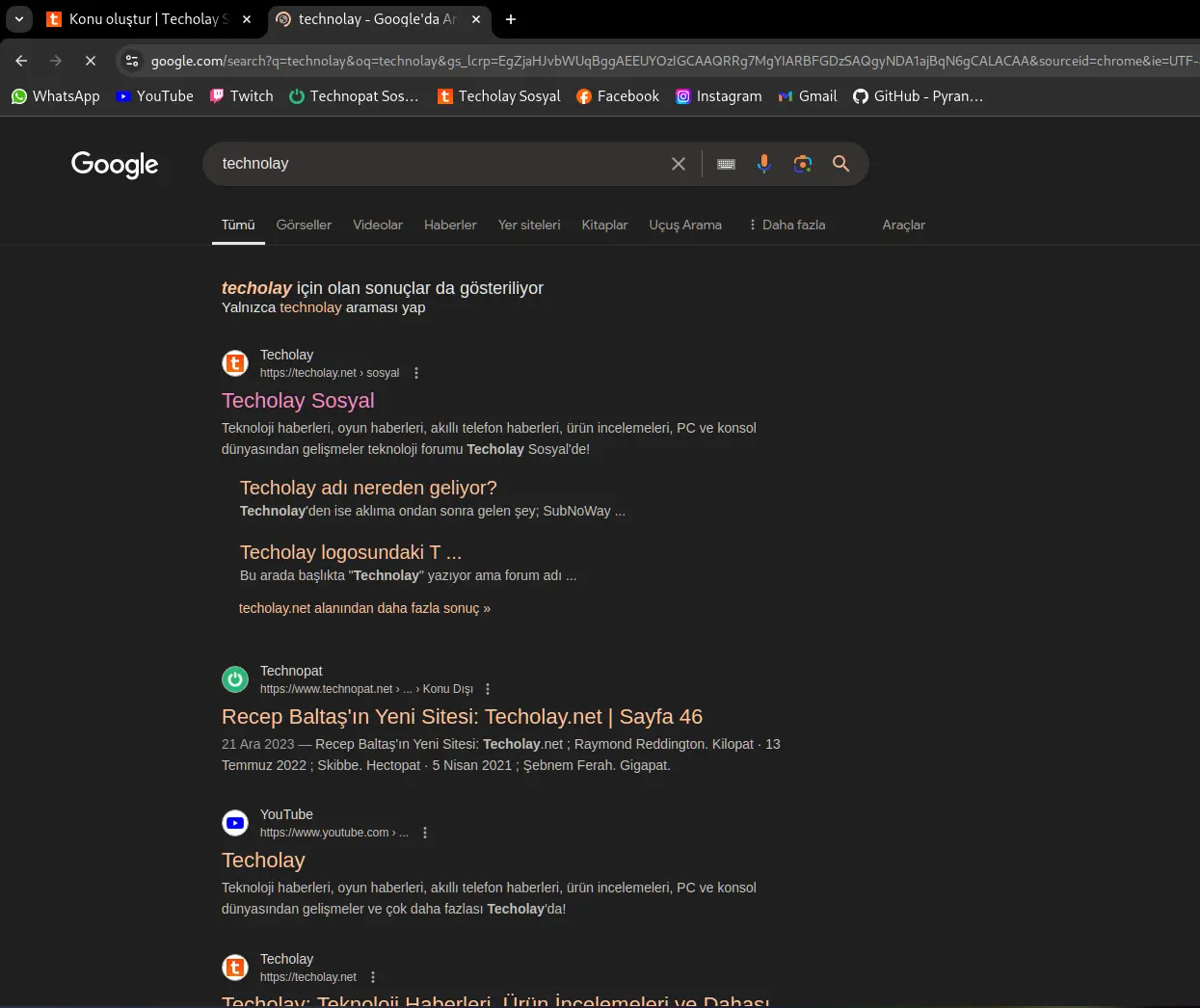This screenshot has height=1008, width=1200.
Task: Open Techolay Sosyal bookmark
Action: click(x=499, y=96)
